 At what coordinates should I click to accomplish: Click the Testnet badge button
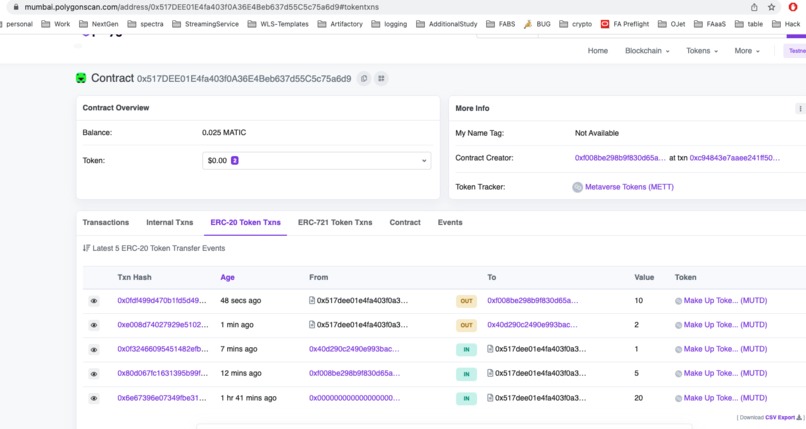point(795,51)
